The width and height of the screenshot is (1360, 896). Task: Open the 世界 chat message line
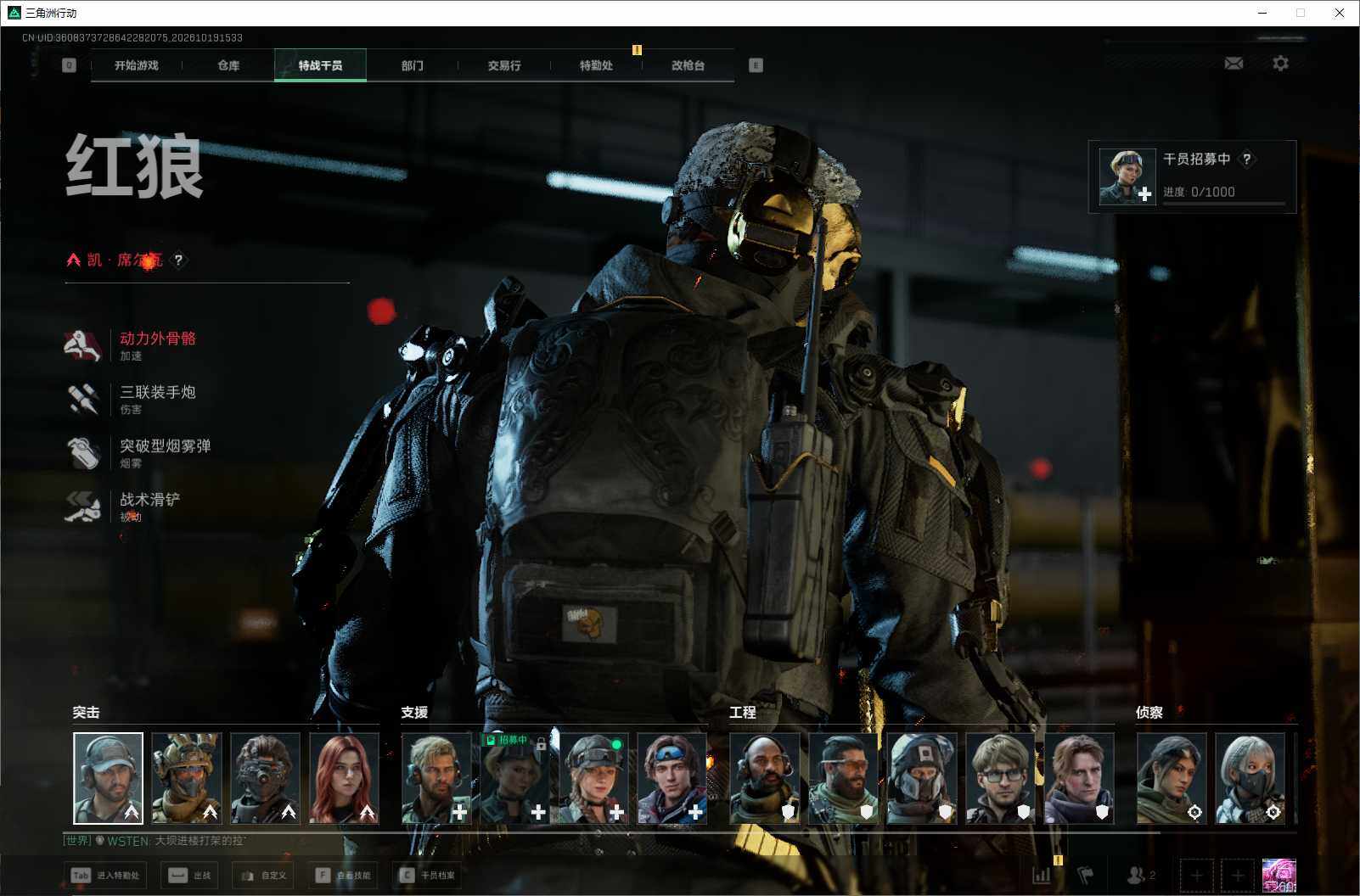(x=155, y=841)
